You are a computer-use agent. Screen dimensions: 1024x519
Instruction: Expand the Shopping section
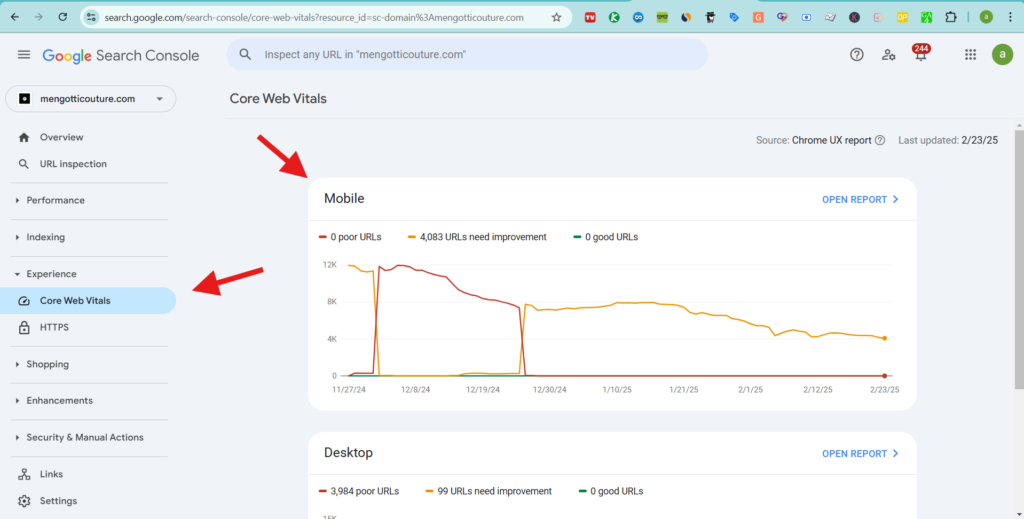[47, 364]
